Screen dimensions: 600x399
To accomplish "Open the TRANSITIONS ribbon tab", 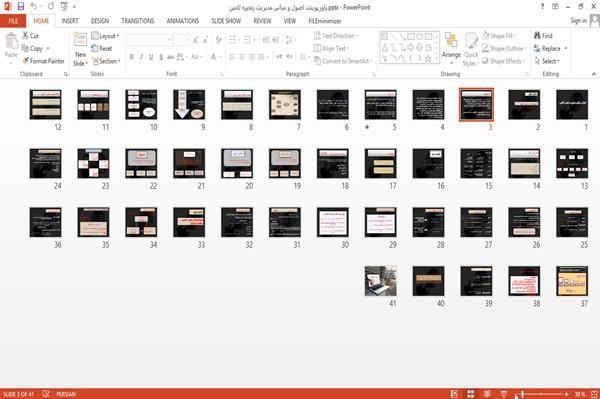I will (x=138, y=21).
